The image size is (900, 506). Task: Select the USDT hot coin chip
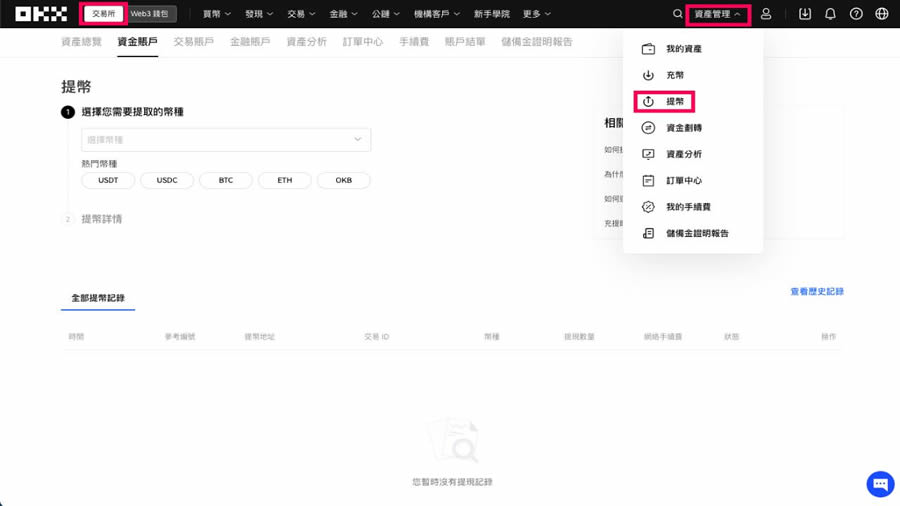click(108, 181)
